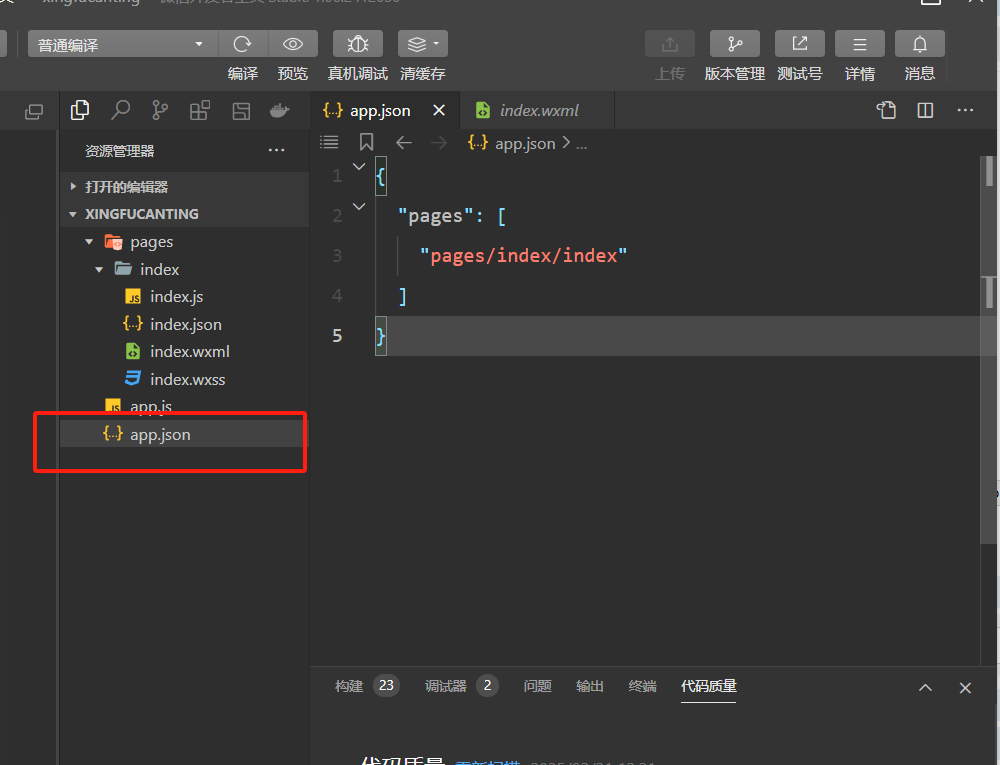Viewport: 1000px width, 765px height.
Task: Open real device debugging bug icon
Action: click(x=358, y=44)
